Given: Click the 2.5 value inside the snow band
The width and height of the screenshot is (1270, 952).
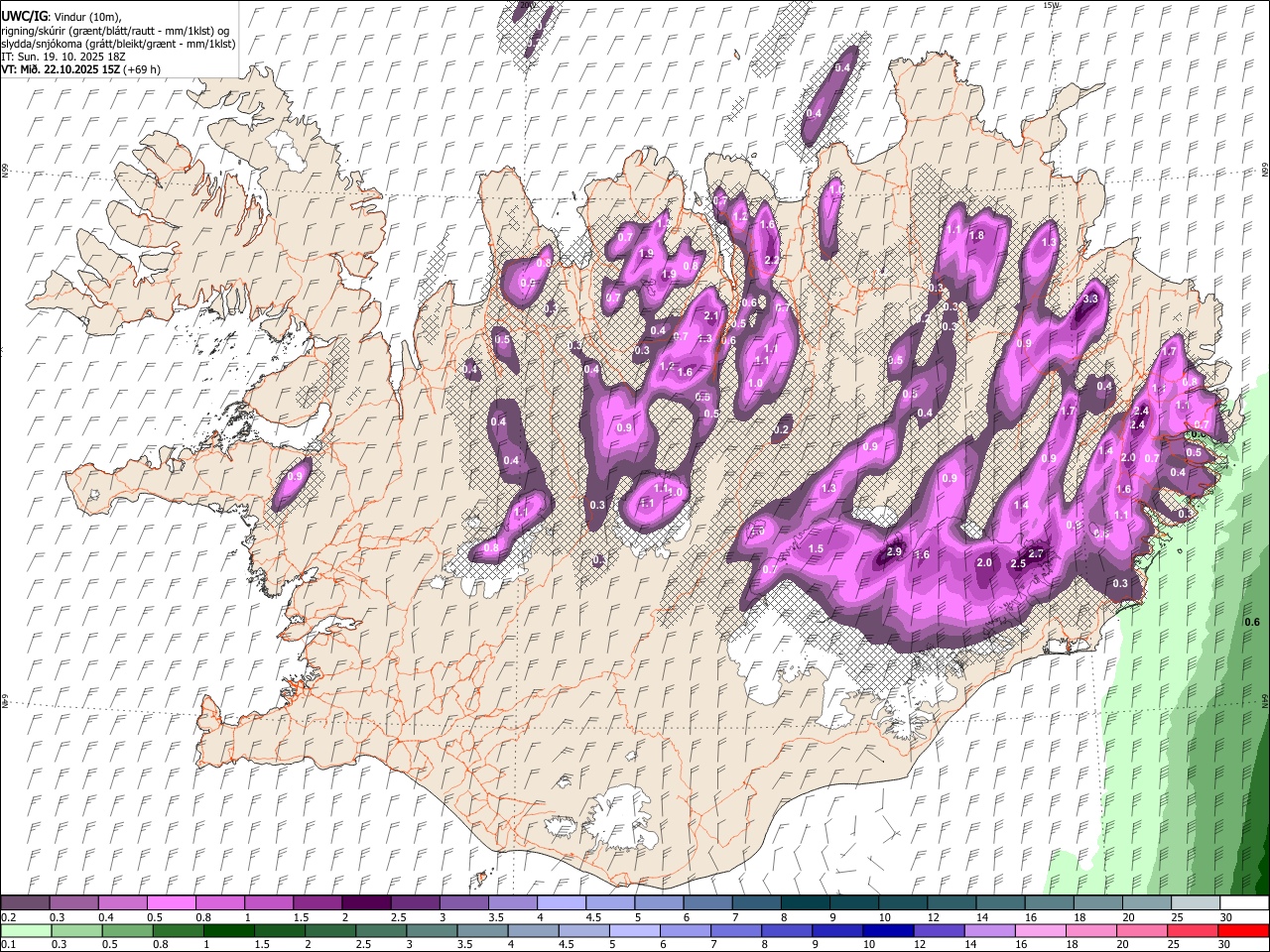Looking at the screenshot, I should point(1017,563).
